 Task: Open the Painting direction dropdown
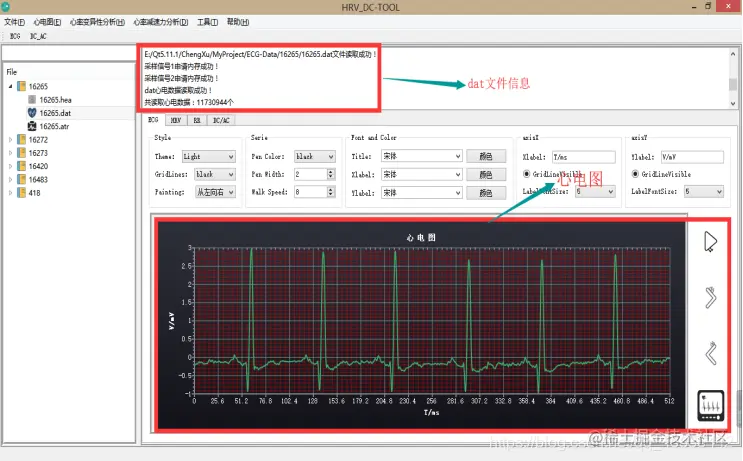click(215, 192)
